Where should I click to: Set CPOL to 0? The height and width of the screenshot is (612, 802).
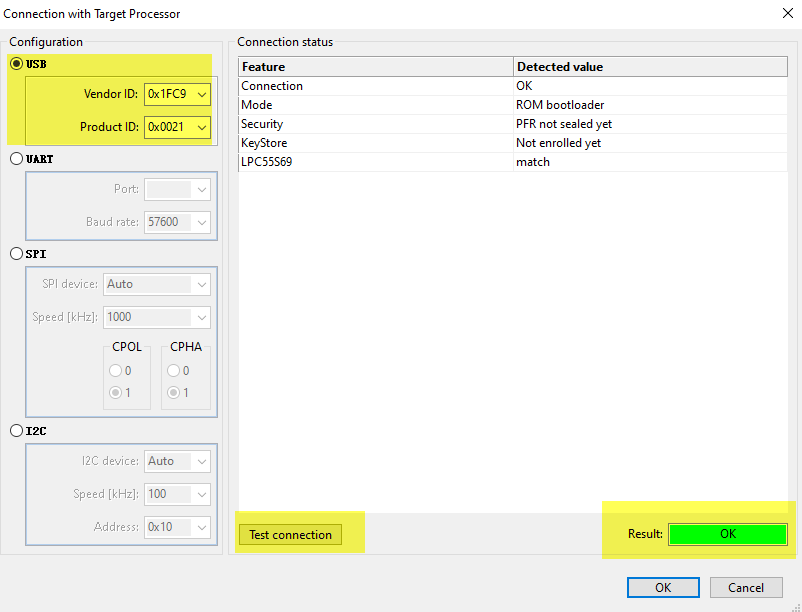pyautogui.click(x=115, y=370)
